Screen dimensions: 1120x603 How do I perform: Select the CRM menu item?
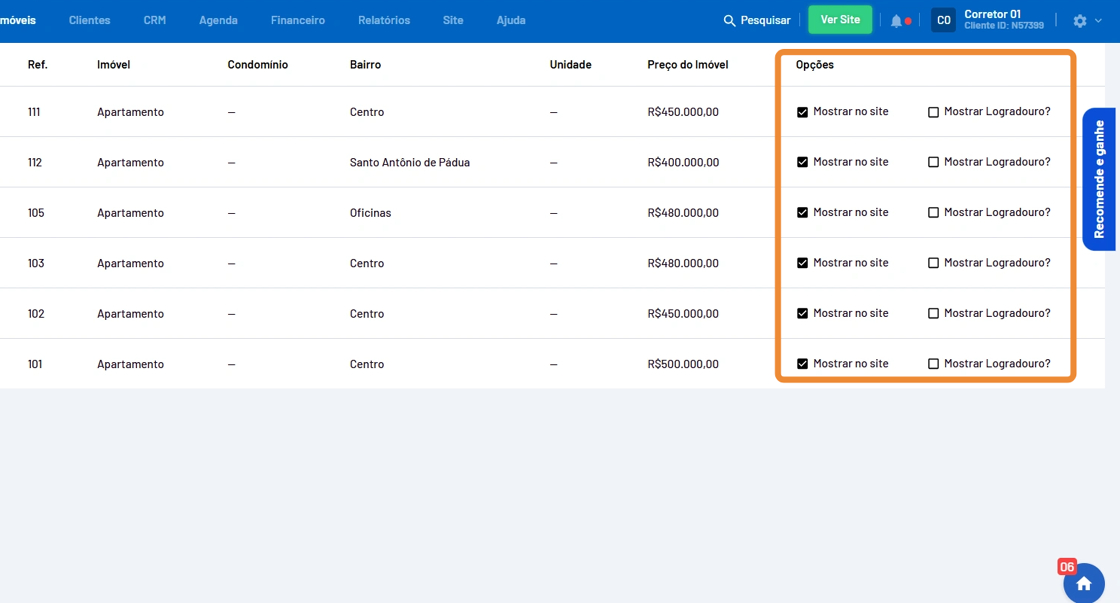[x=154, y=20]
